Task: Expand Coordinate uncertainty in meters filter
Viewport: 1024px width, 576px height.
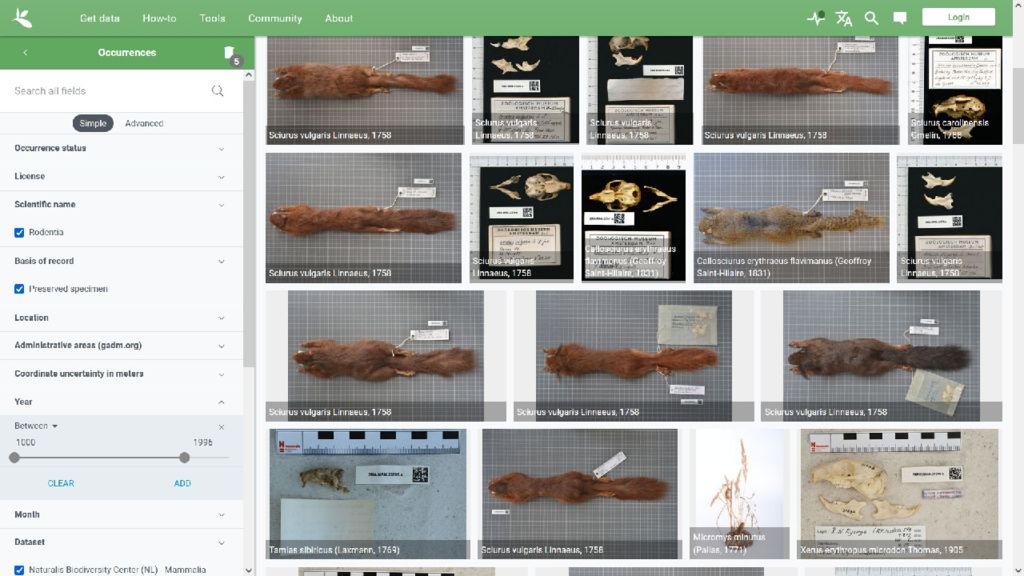Action: [121, 374]
